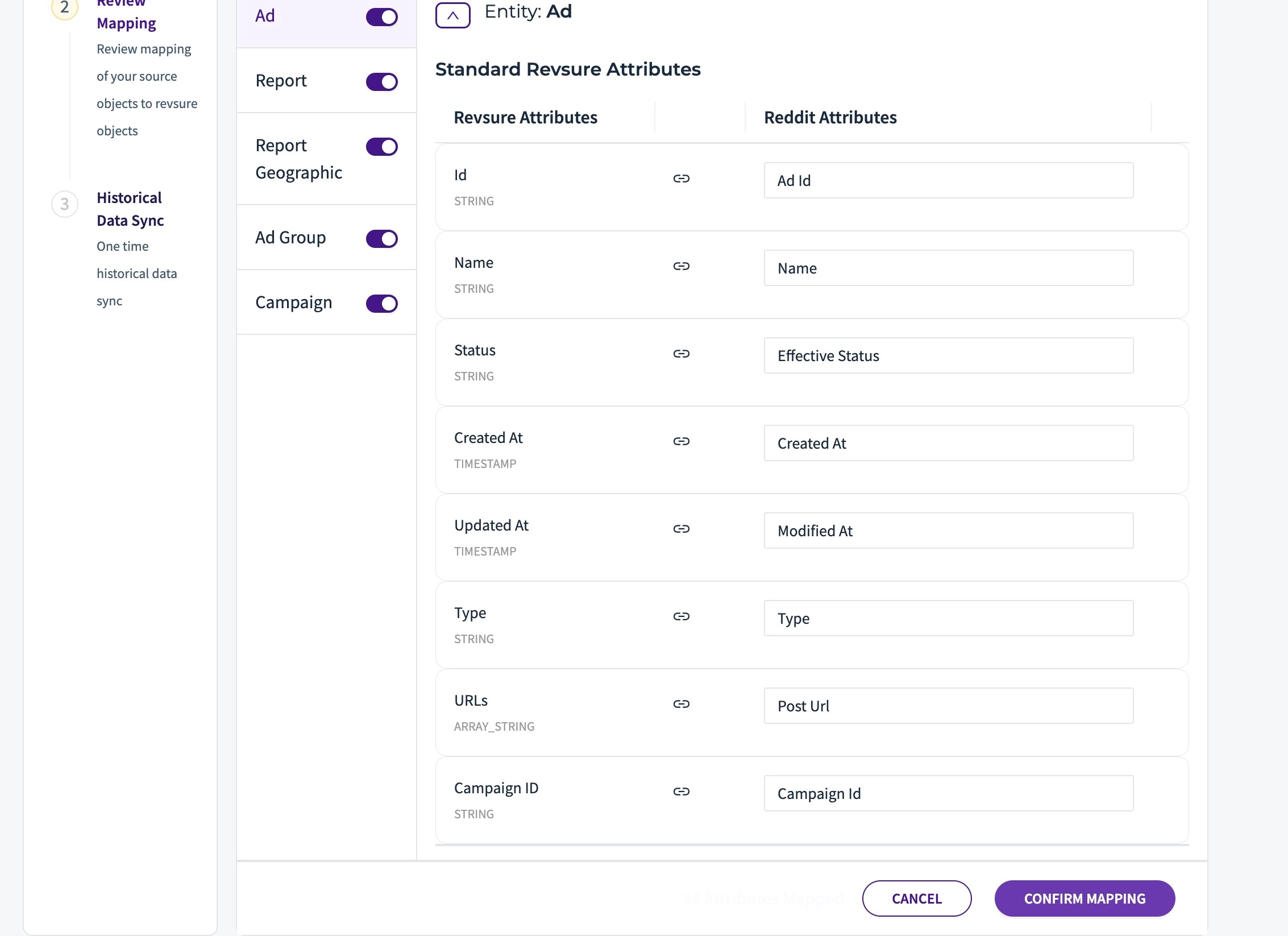Click the link icon beside Name attribute

[681, 266]
